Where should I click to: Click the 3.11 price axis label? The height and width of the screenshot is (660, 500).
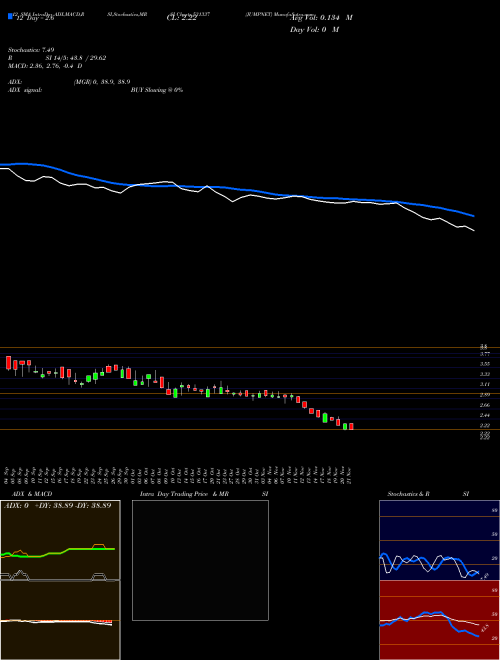pyautogui.click(x=485, y=384)
